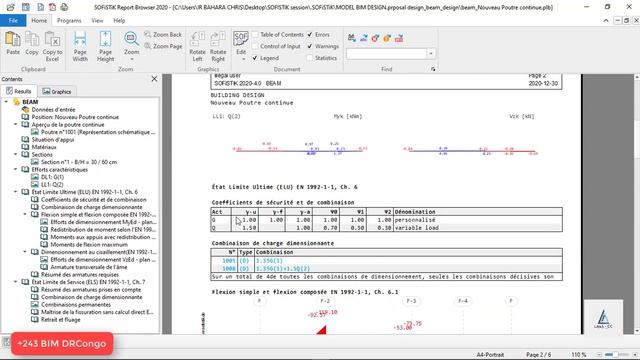This screenshot has width=640, height=360.
Task: Collapse Flexion simple et flexion composée node
Action: coord(25,214)
